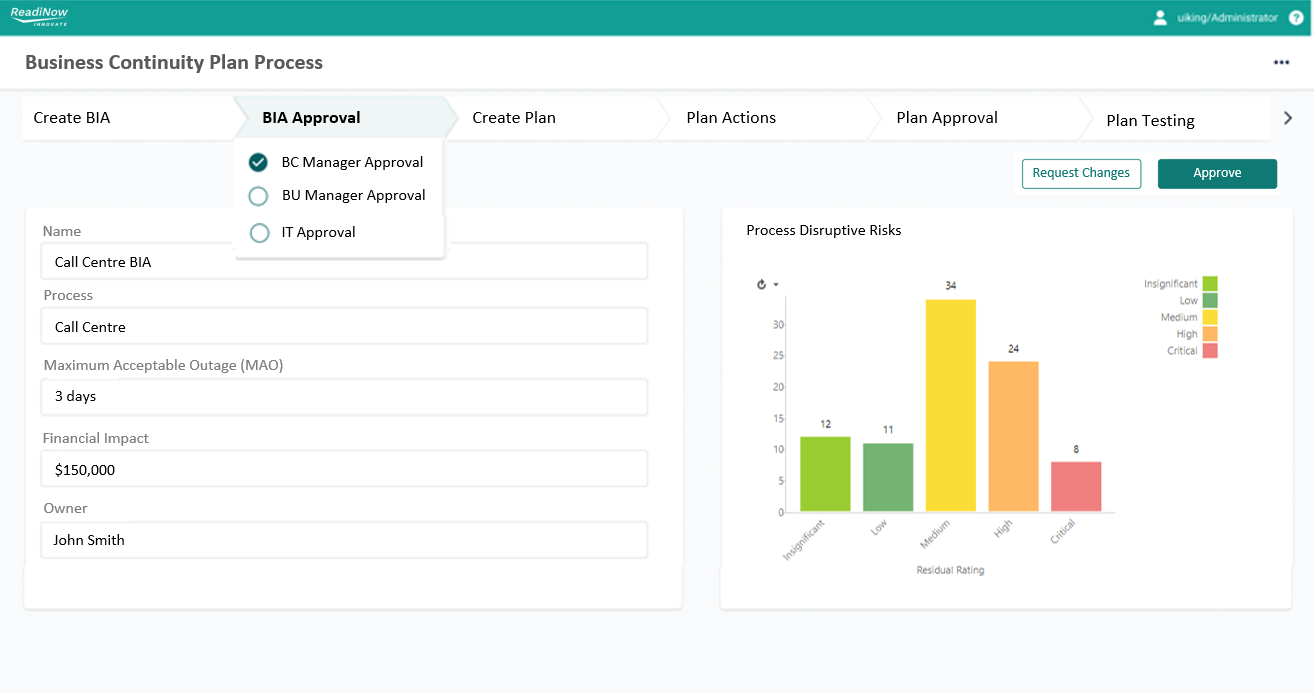
Task: Click the Request Changes button
Action: point(1081,173)
